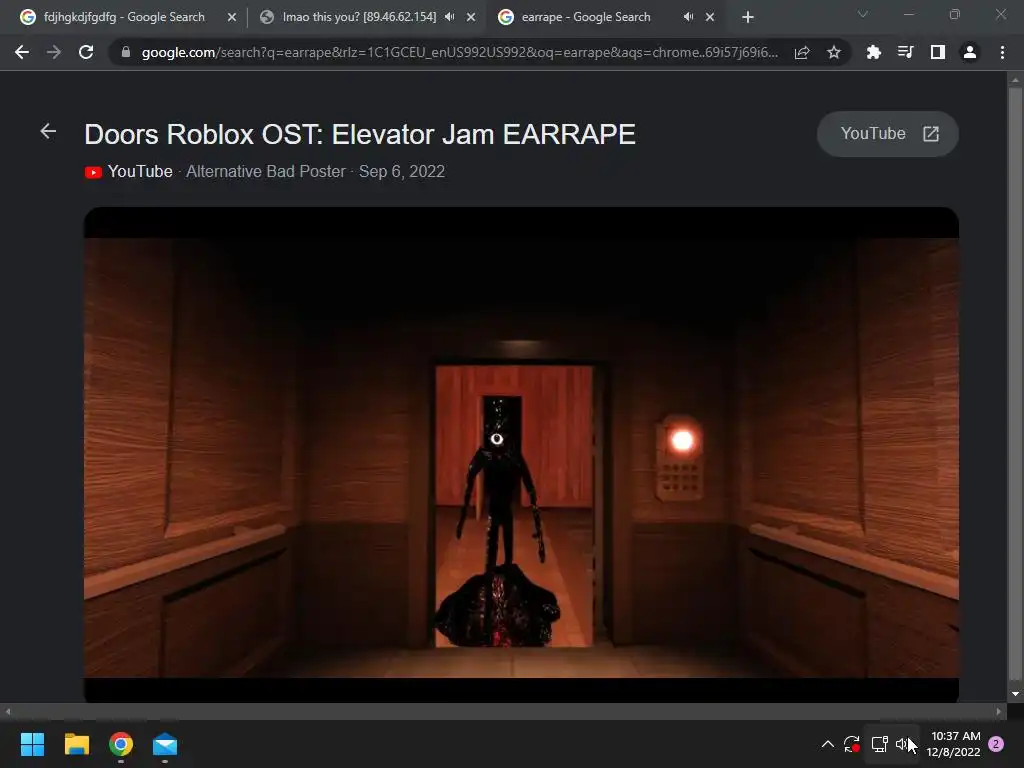The height and width of the screenshot is (768, 1024).
Task: Go back with the browser back arrow
Action: (22, 52)
